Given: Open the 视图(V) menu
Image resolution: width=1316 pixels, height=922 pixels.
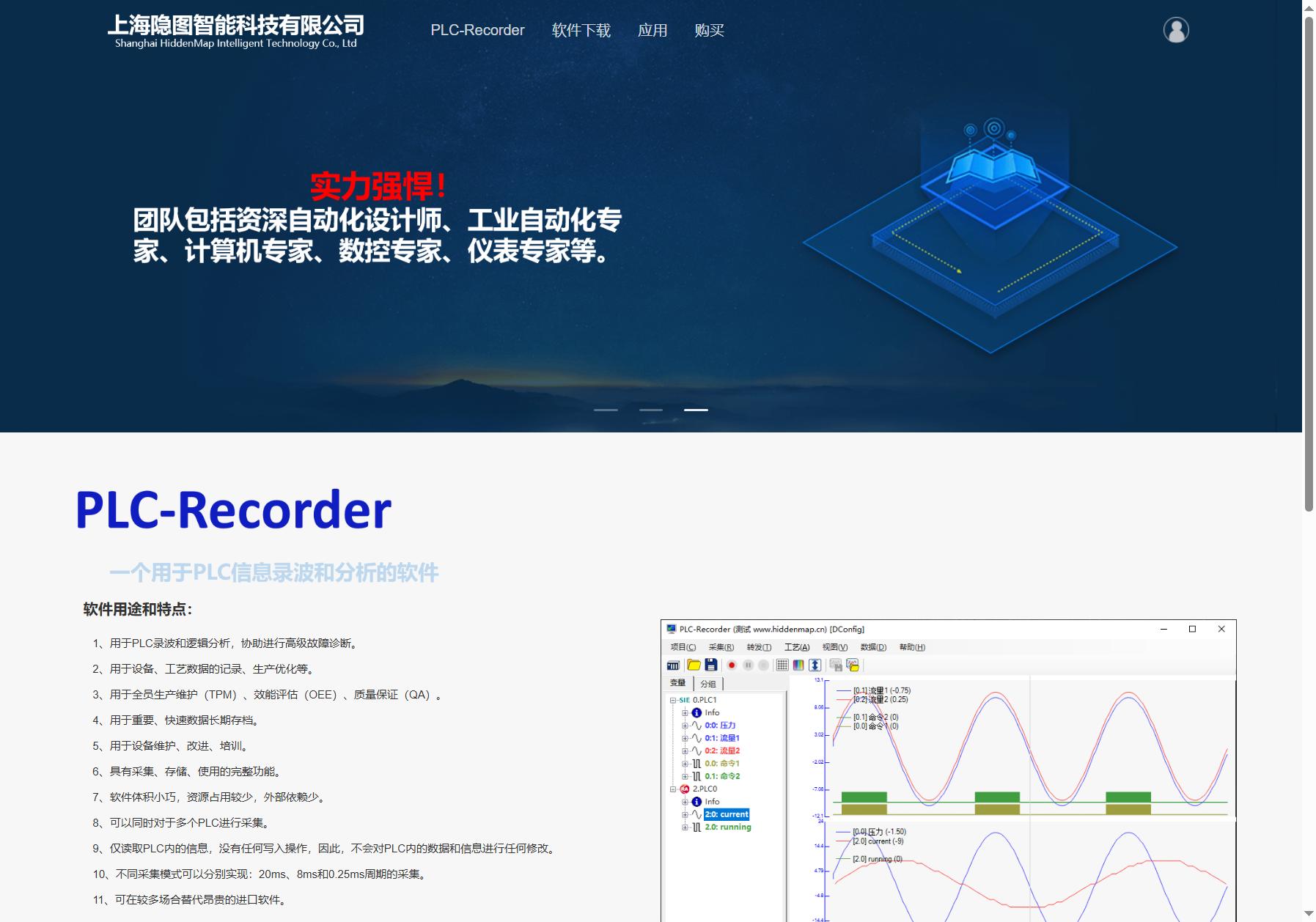Looking at the screenshot, I should (834, 647).
